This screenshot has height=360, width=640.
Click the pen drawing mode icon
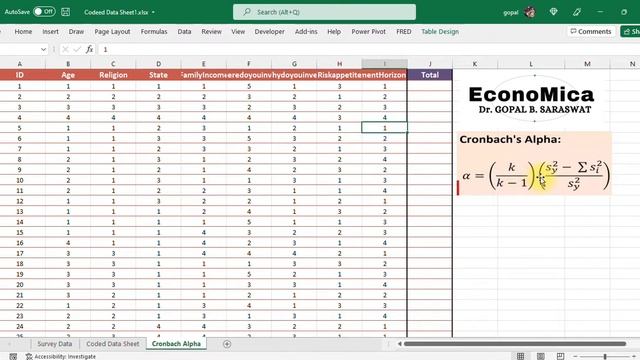(577, 12)
